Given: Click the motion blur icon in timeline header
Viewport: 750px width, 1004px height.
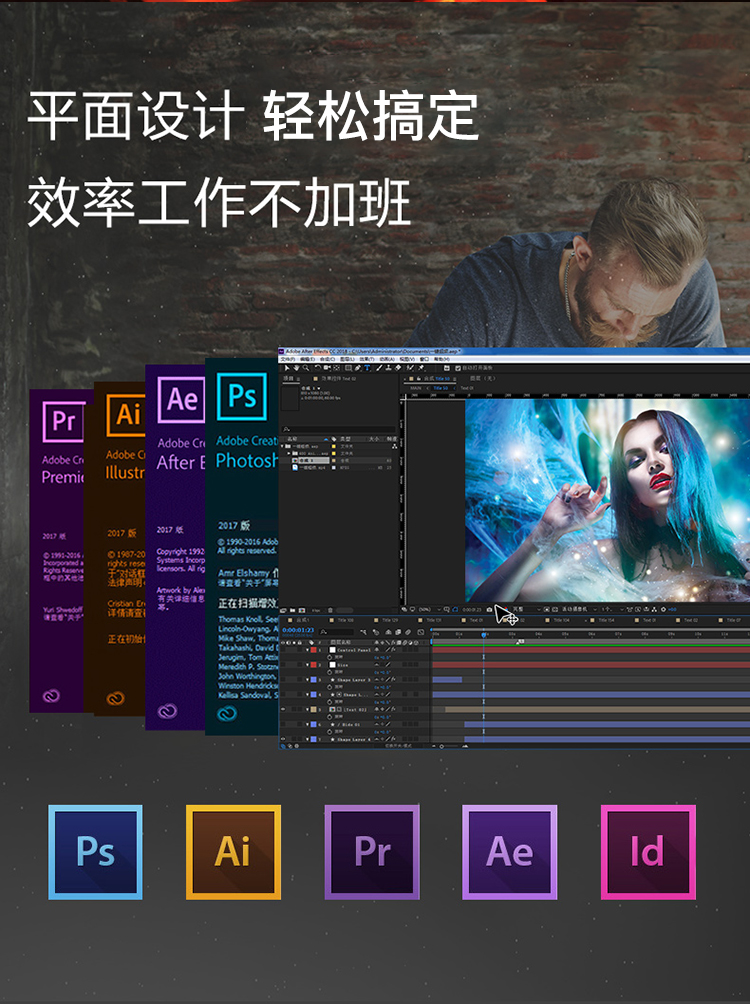Looking at the screenshot, I should coord(408,632).
